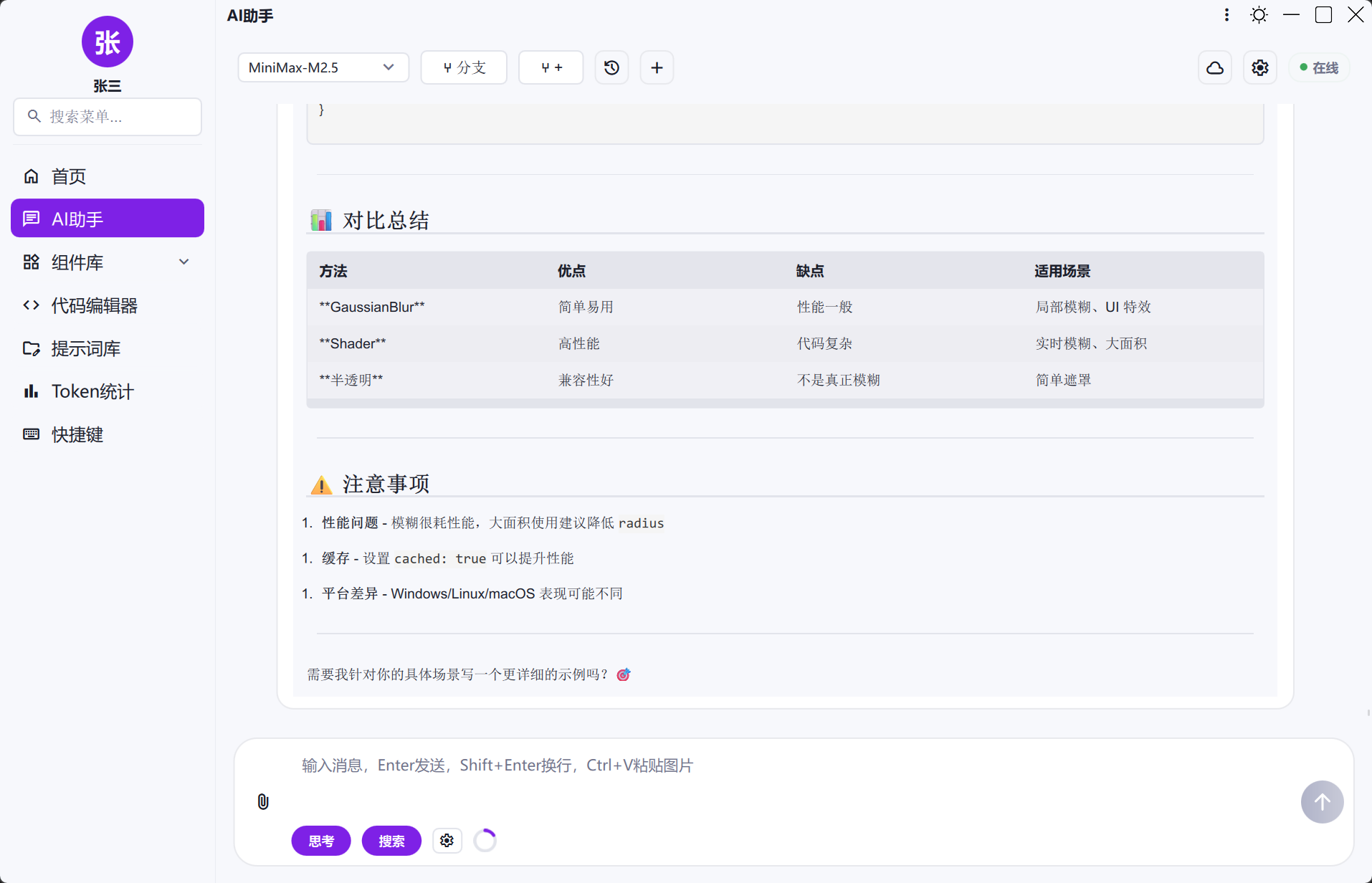The width and height of the screenshot is (1372, 883).
Task: Click the 不是真正模糊 cell
Action: coord(838,380)
